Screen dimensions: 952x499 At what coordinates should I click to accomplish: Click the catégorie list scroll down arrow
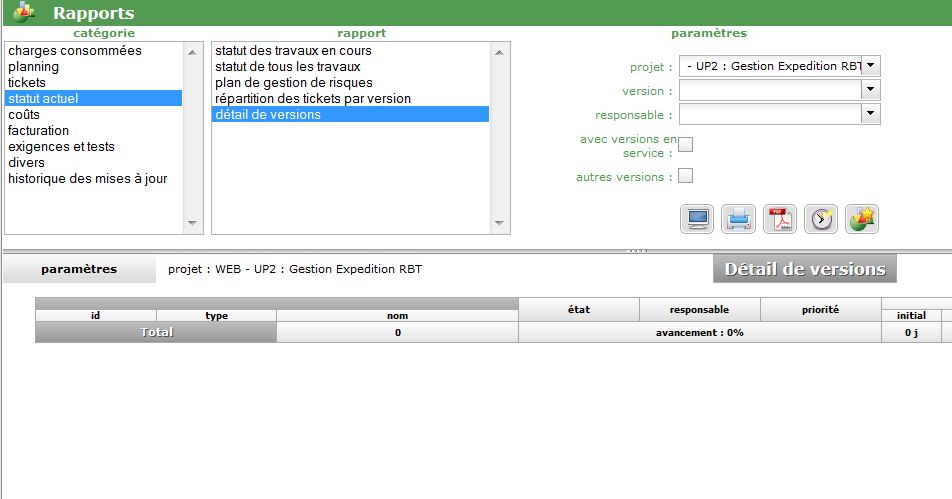(193, 224)
